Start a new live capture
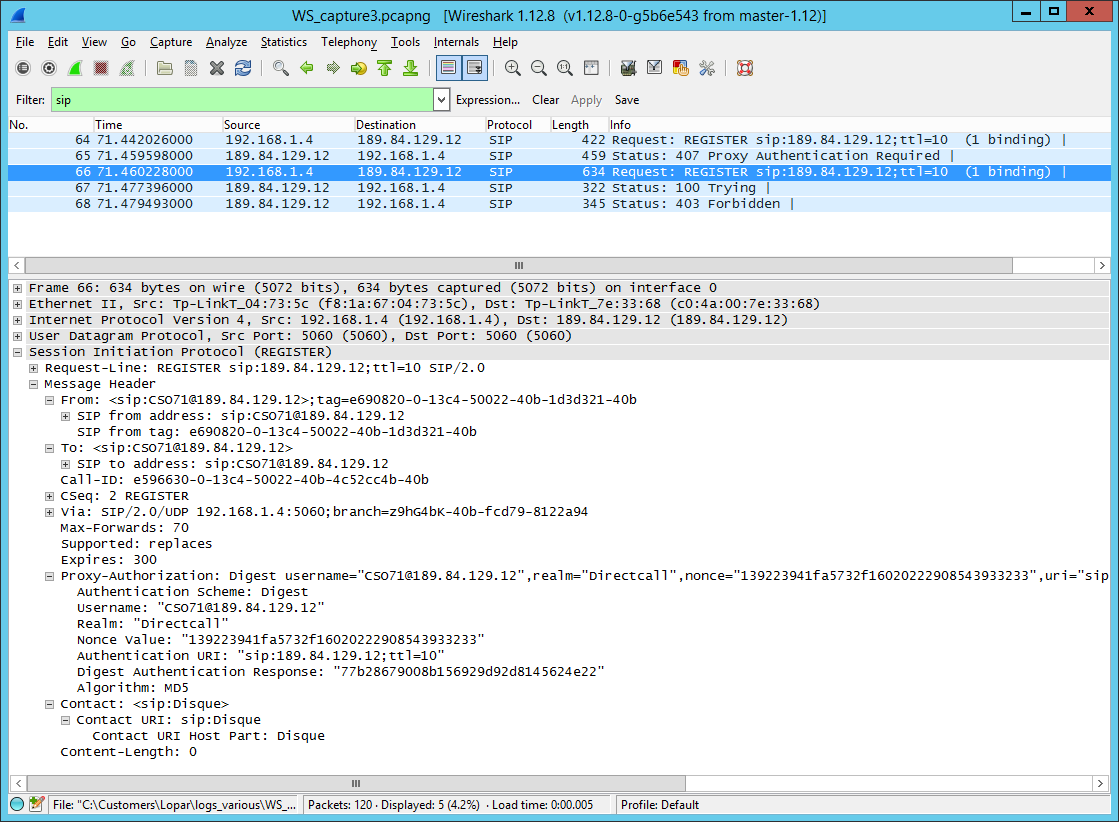 75,68
